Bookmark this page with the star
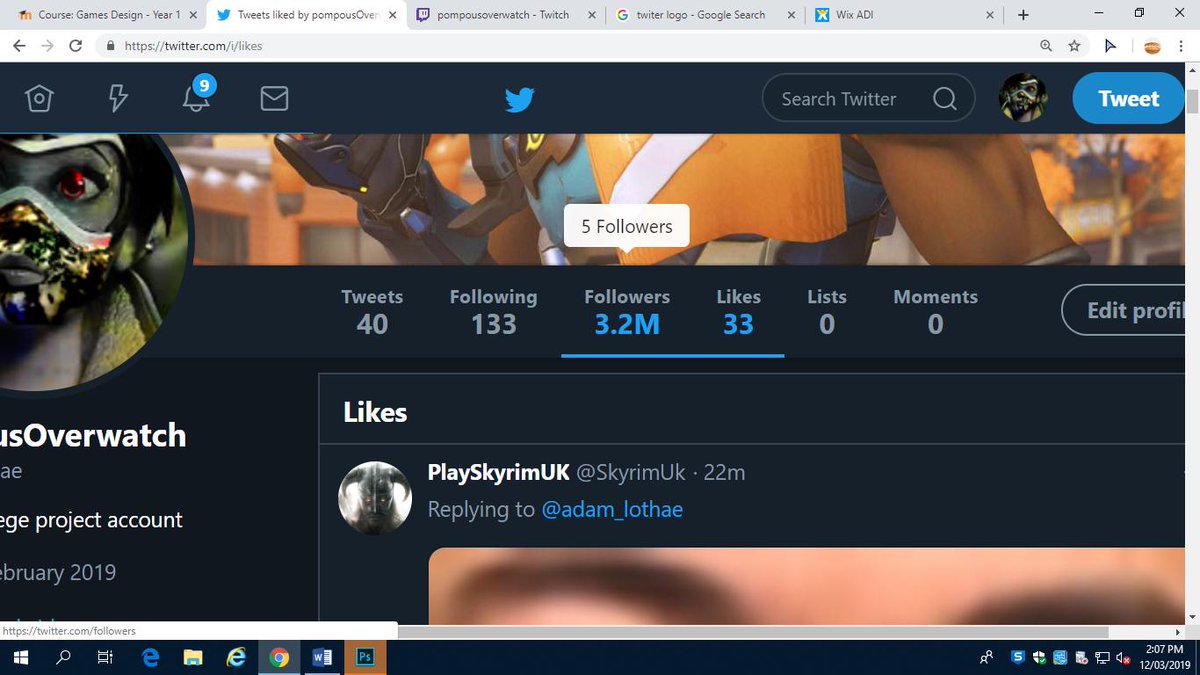This screenshot has height=675, width=1200. (1074, 46)
